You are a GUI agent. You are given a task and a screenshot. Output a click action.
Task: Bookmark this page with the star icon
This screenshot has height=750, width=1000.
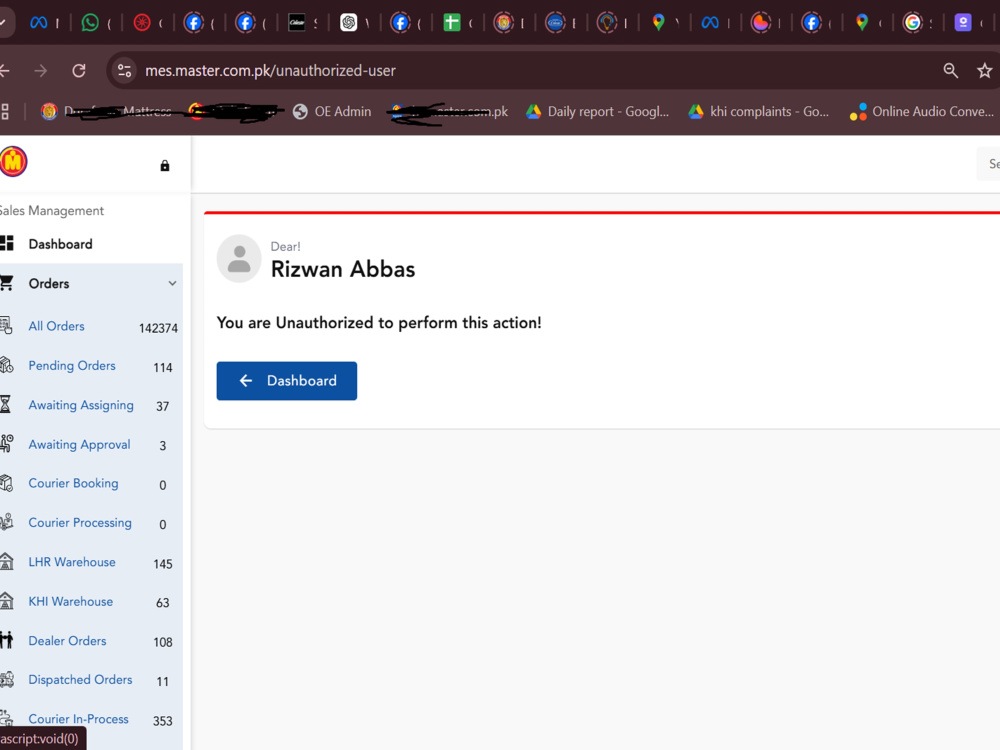click(985, 71)
